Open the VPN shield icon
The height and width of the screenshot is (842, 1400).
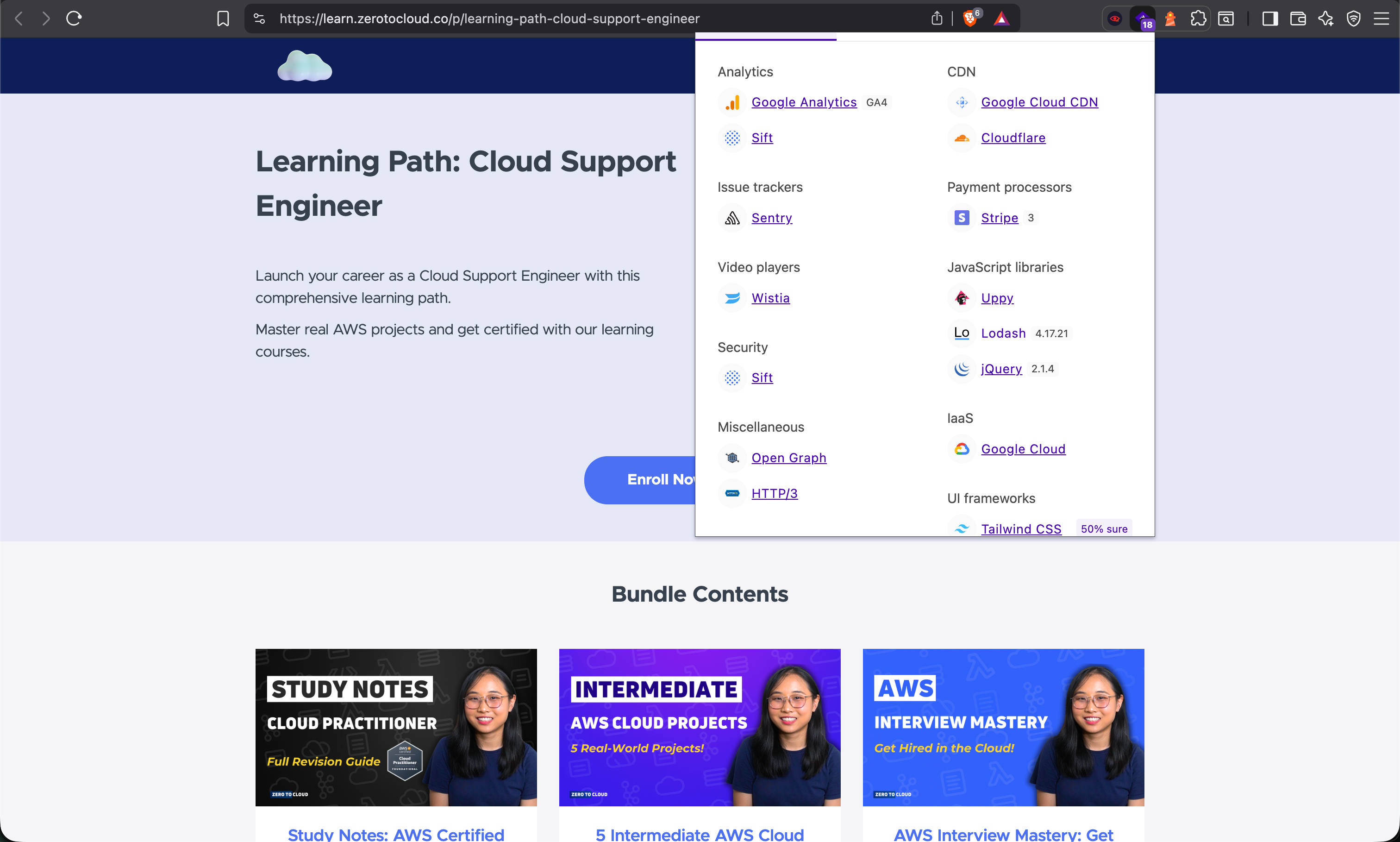click(1354, 19)
